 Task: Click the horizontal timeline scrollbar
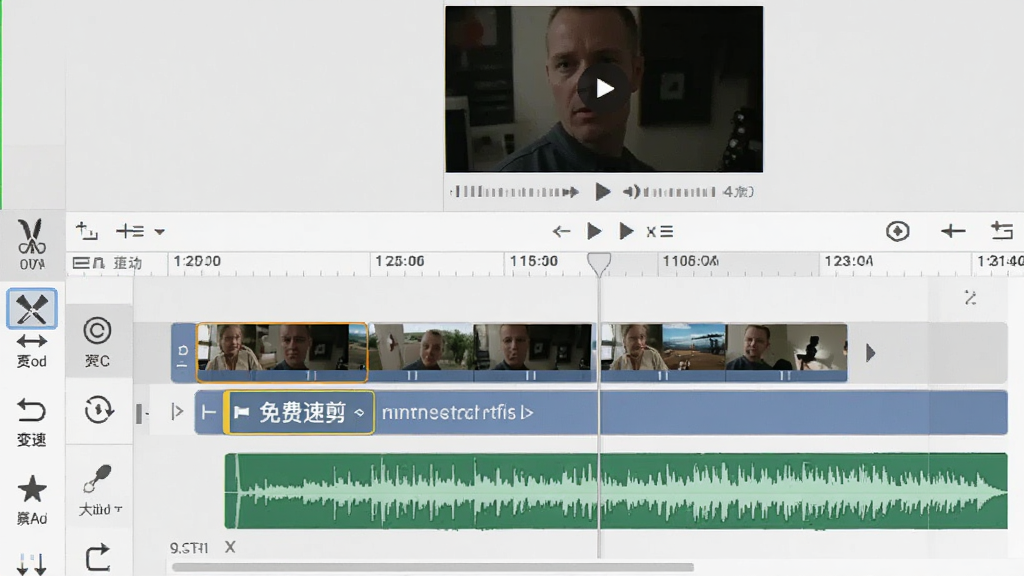(432, 567)
